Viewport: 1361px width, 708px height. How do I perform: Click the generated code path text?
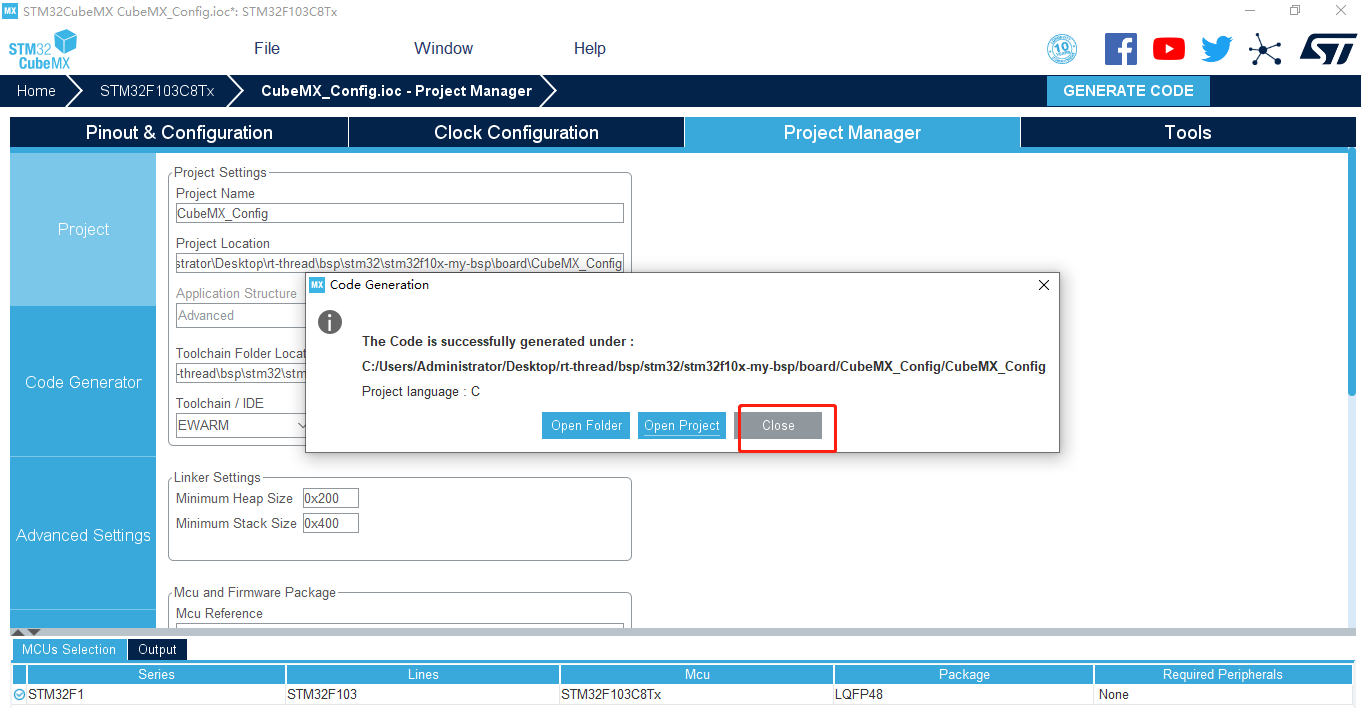click(x=704, y=366)
